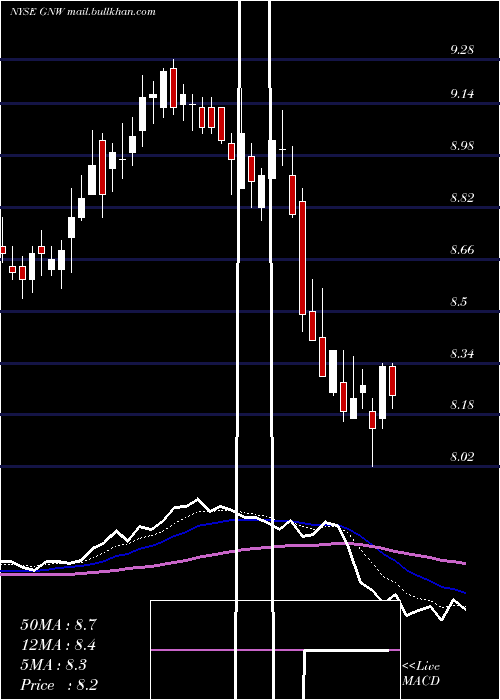This screenshot has width=500, height=700.
Task: Click the 8.34 price axis label
Action: click(x=461, y=354)
